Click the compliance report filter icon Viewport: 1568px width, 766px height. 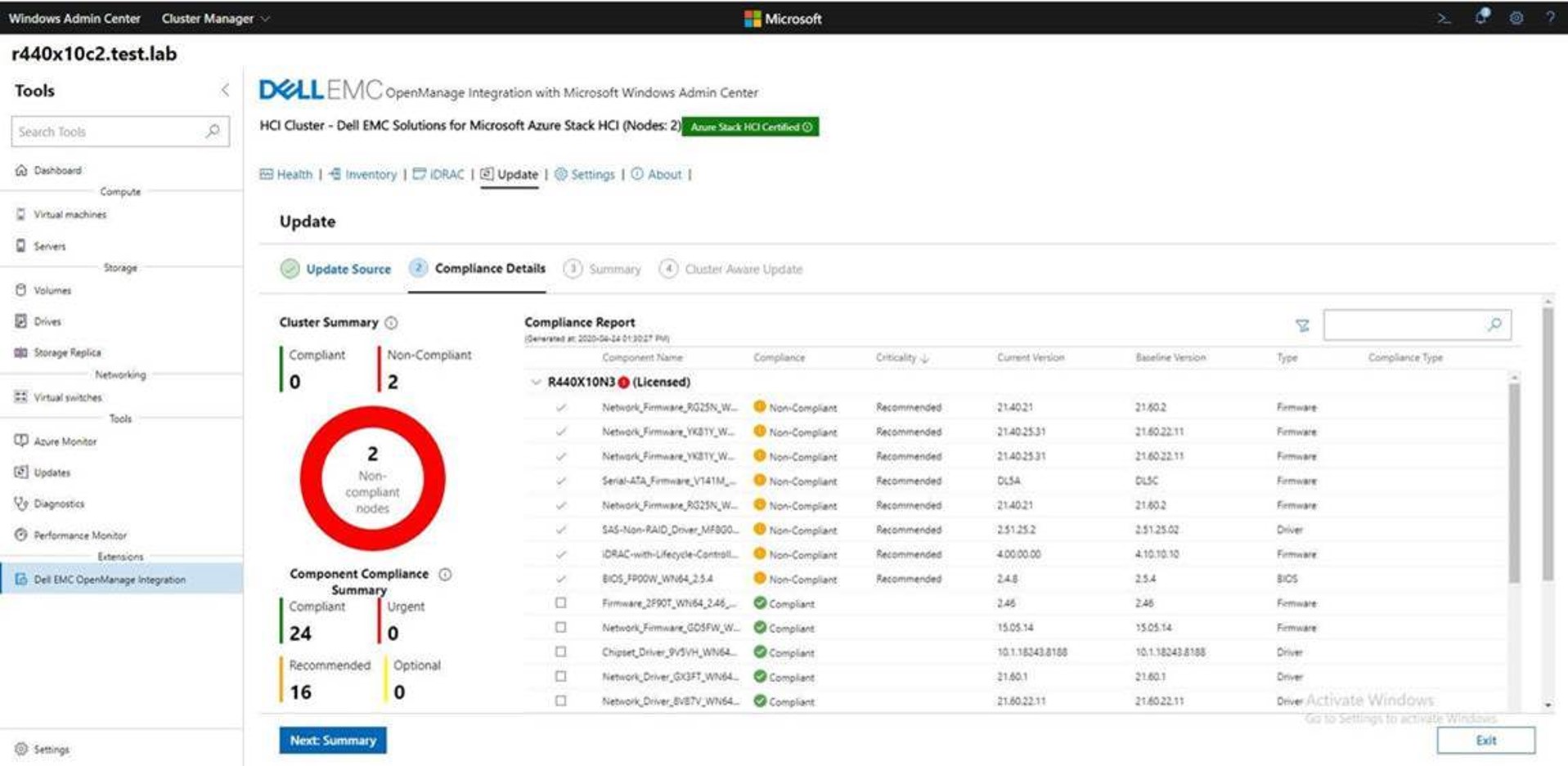[x=1302, y=325]
